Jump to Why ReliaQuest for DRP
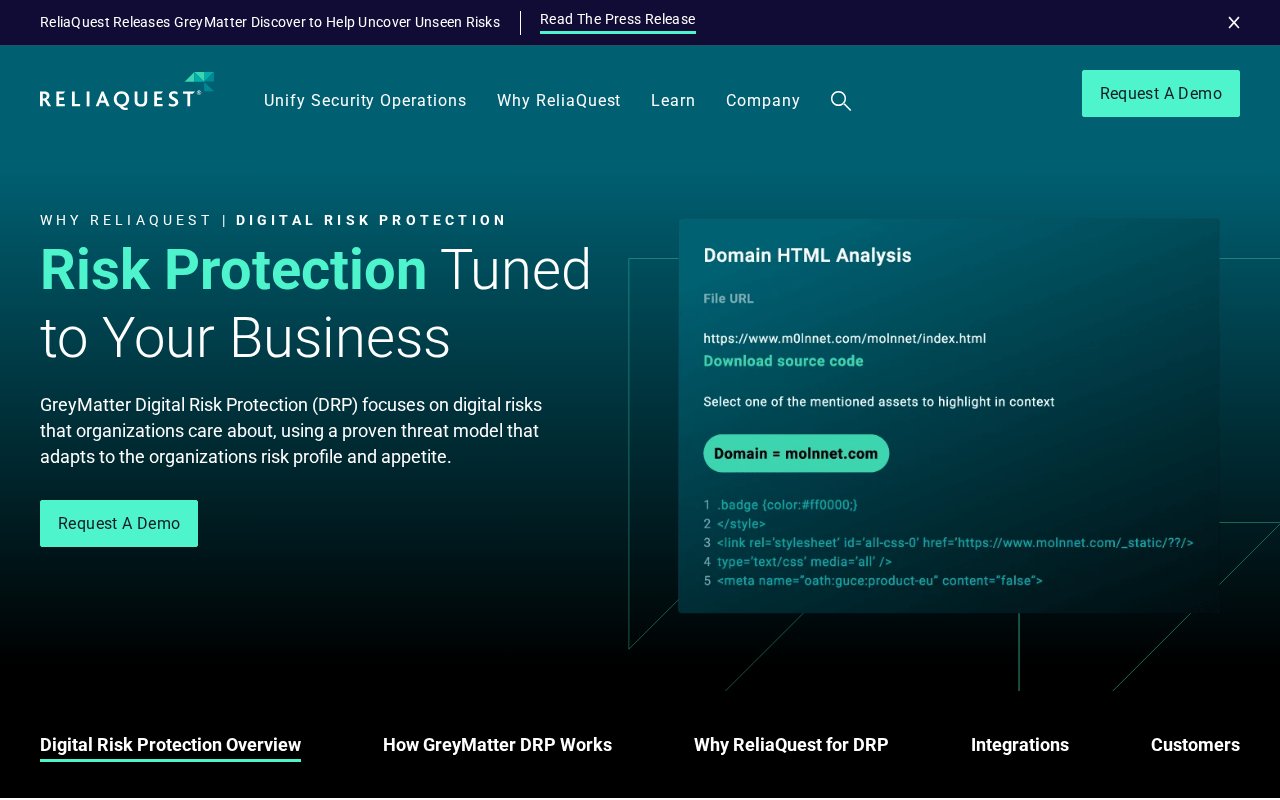 [791, 745]
